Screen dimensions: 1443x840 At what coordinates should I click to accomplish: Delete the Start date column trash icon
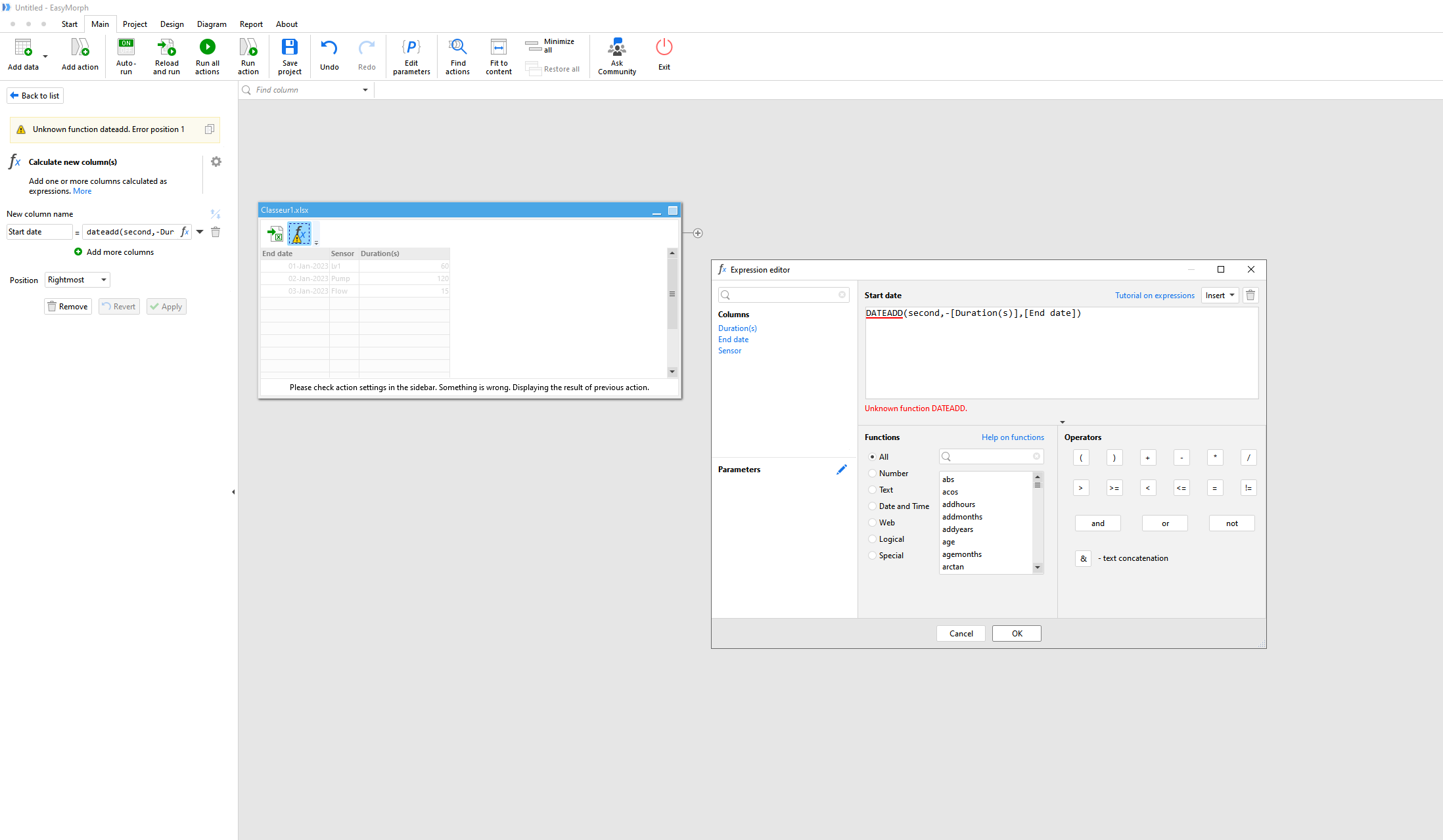pos(216,232)
